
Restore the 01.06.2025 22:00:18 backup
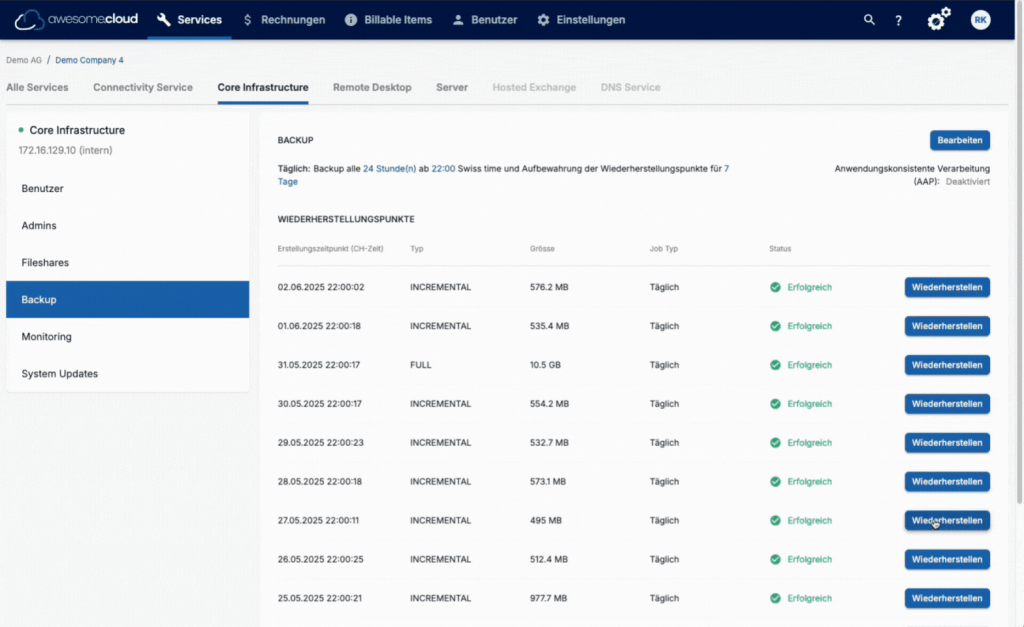tap(947, 326)
